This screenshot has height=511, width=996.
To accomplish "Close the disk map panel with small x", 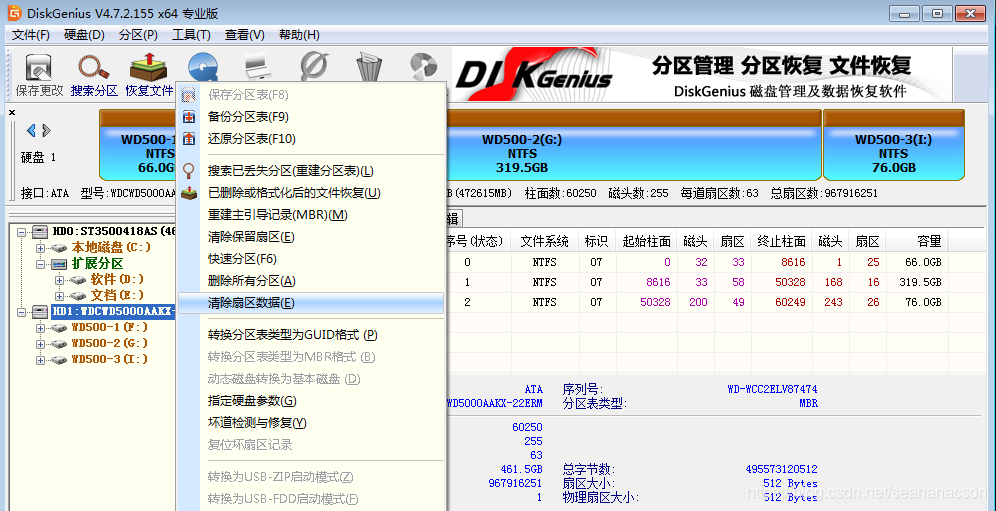I will pyautogui.click(x=12, y=112).
